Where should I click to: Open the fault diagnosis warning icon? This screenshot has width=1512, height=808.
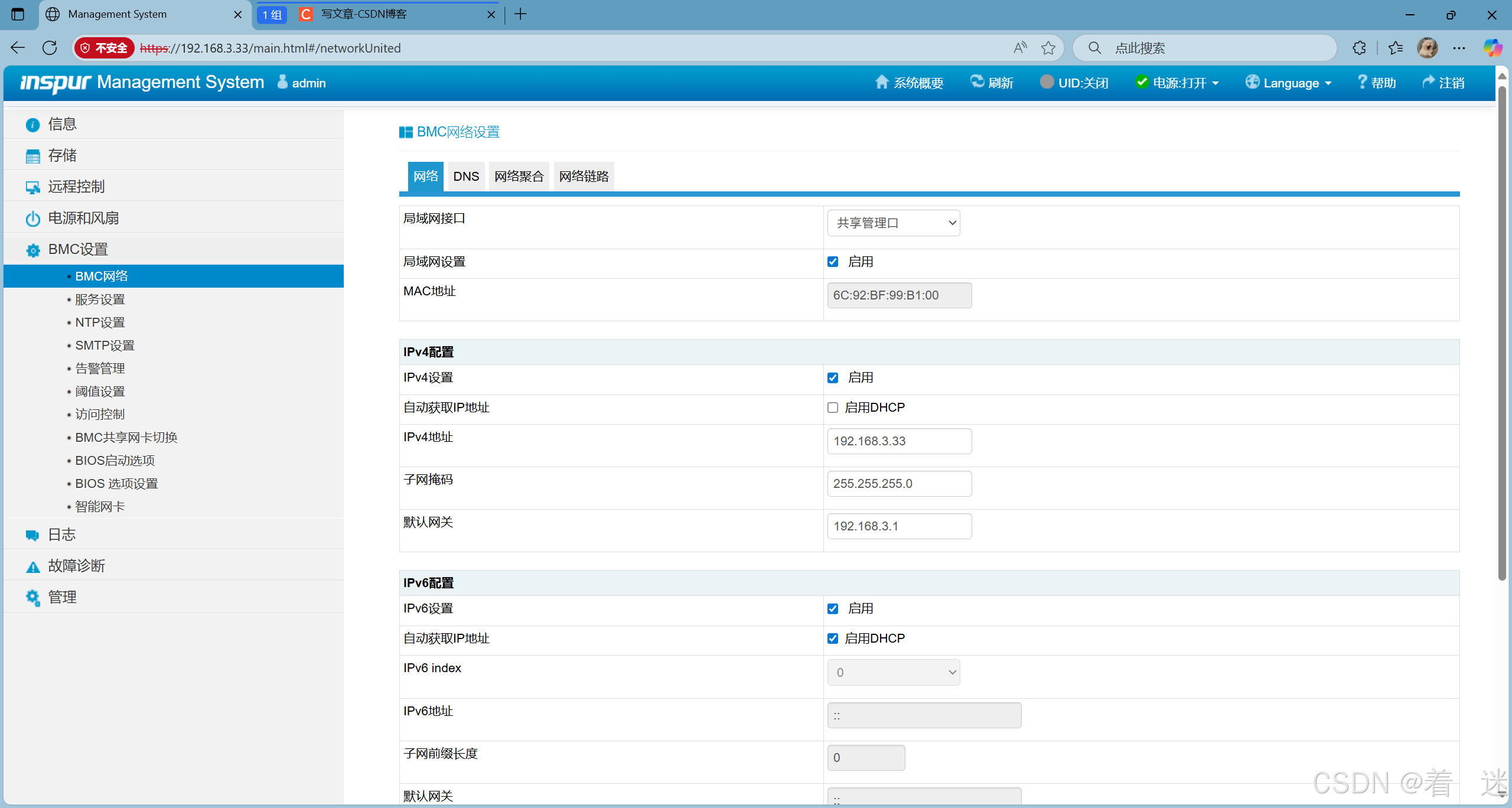coord(32,566)
